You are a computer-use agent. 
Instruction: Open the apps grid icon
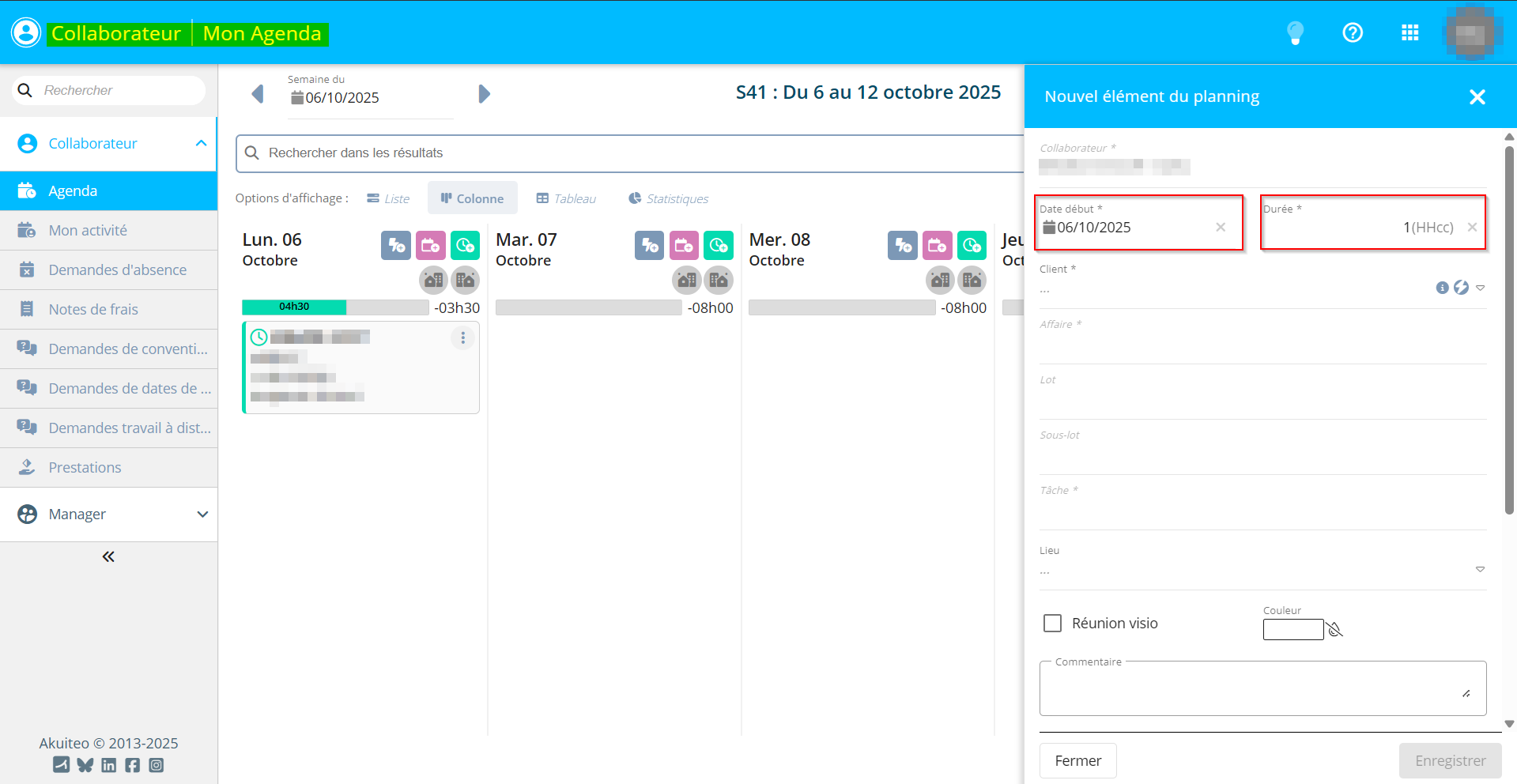coord(1409,33)
